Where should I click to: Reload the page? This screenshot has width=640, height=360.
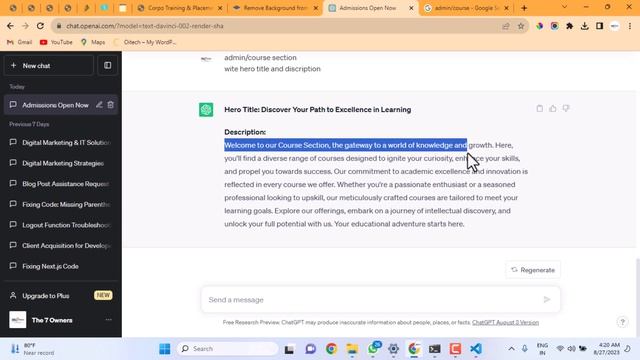click(40, 26)
